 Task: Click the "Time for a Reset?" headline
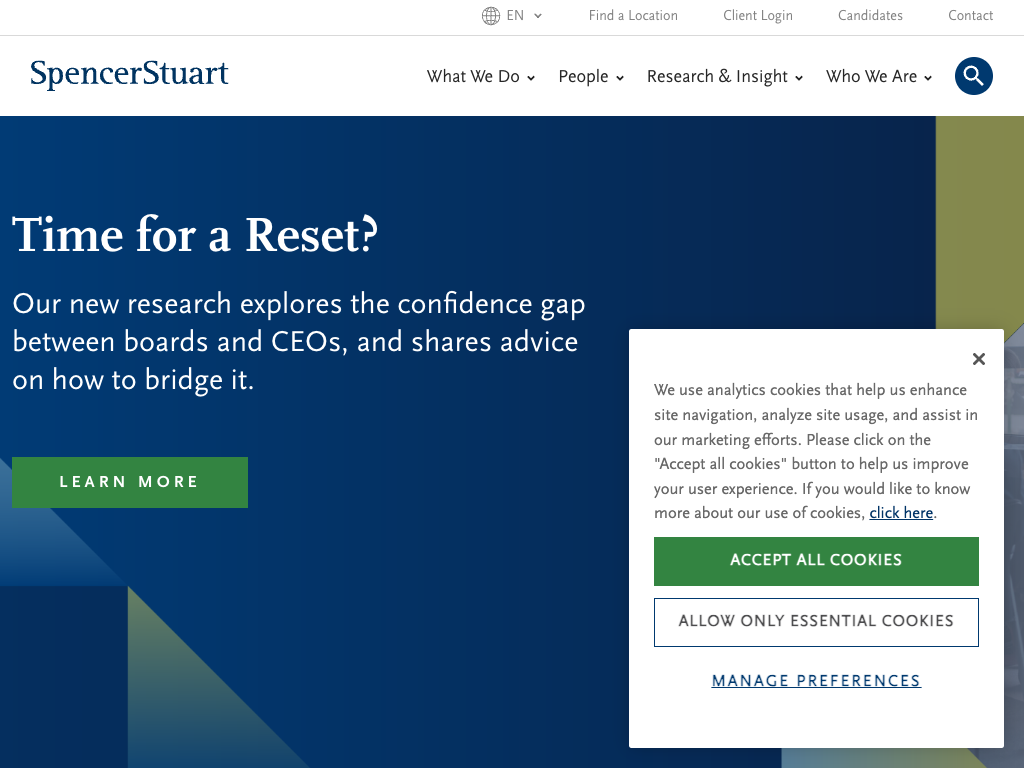[x=196, y=236]
